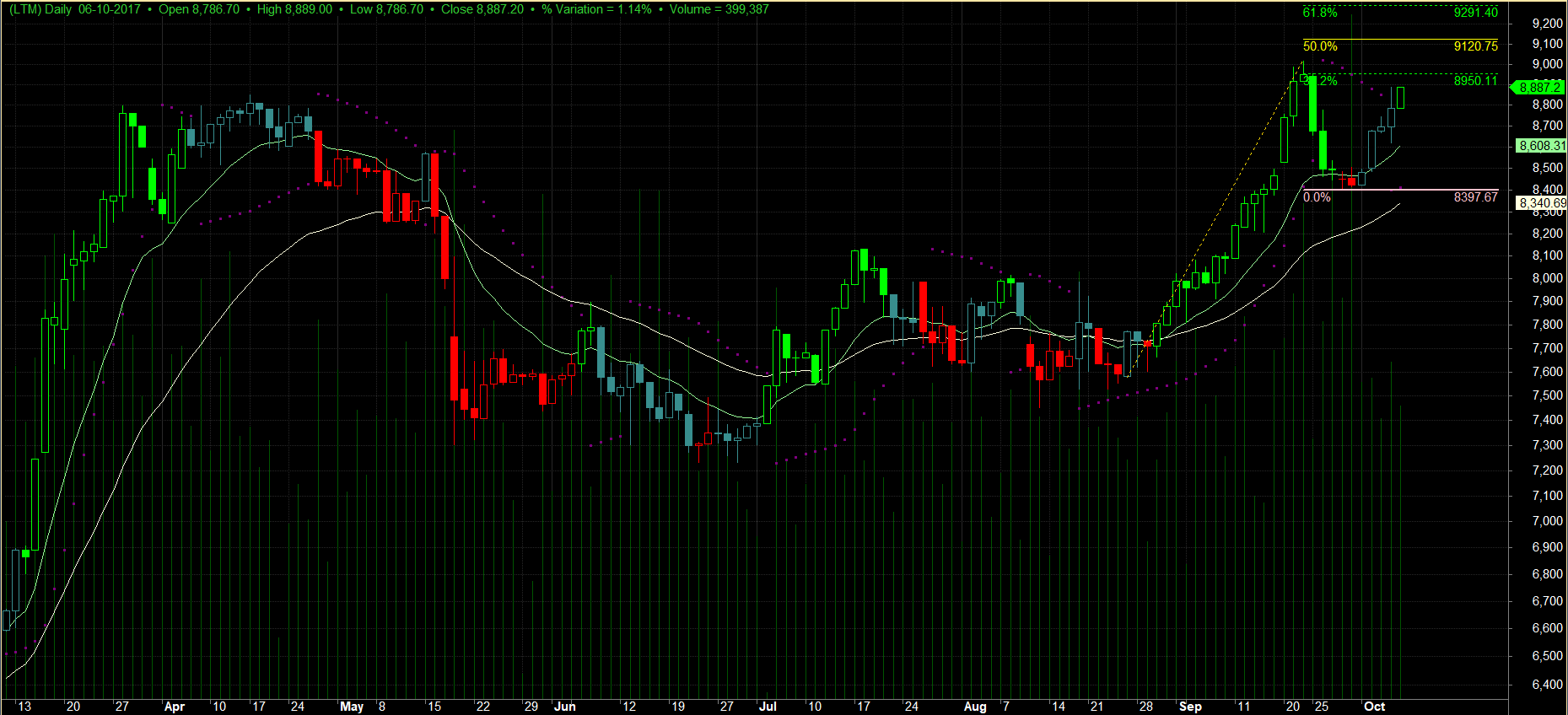The height and width of the screenshot is (715, 1568).
Task: Click the Aug month label on date axis
Action: (x=975, y=707)
